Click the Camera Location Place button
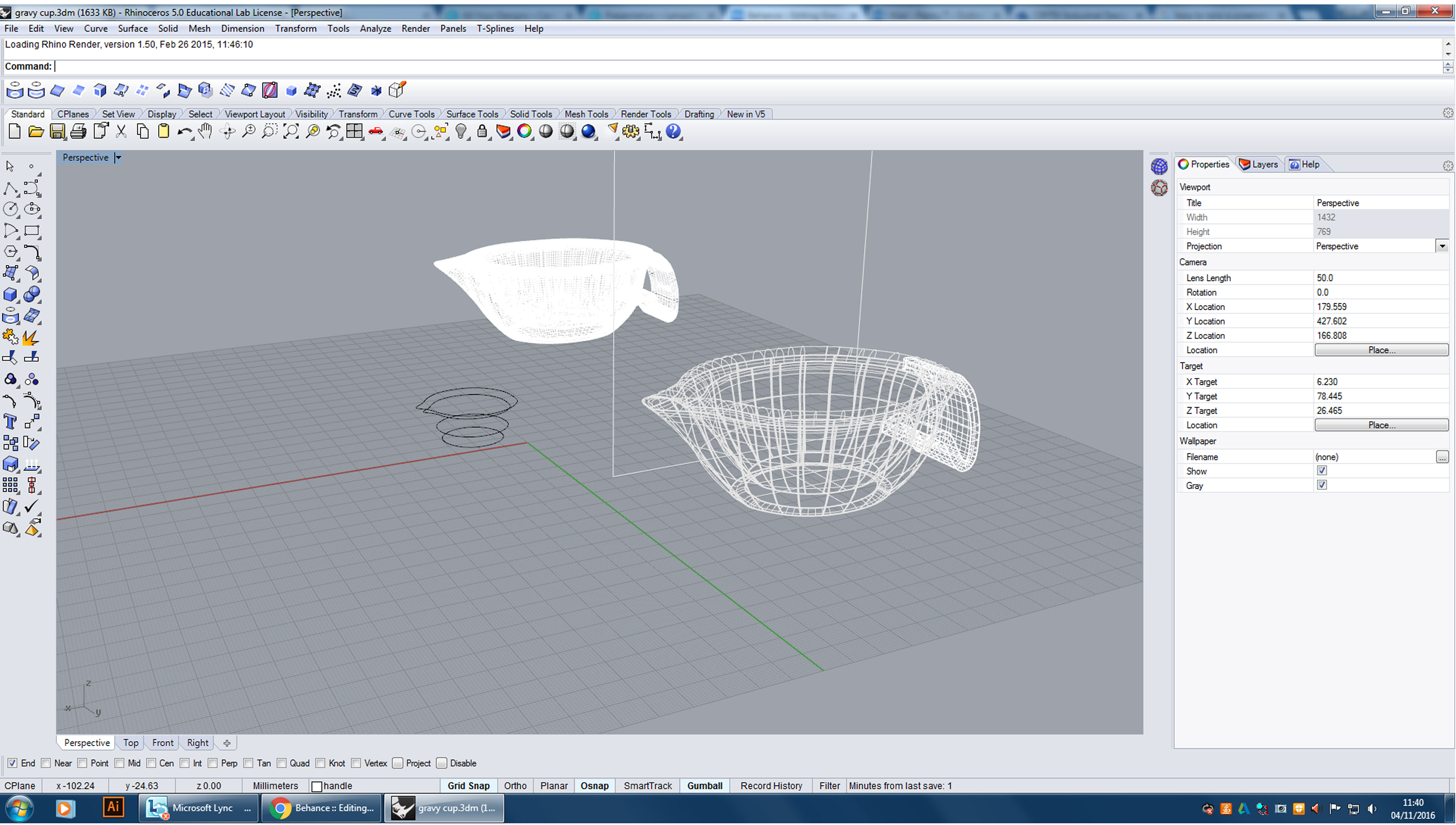This screenshot has width=1456, height=825. tap(1381, 350)
